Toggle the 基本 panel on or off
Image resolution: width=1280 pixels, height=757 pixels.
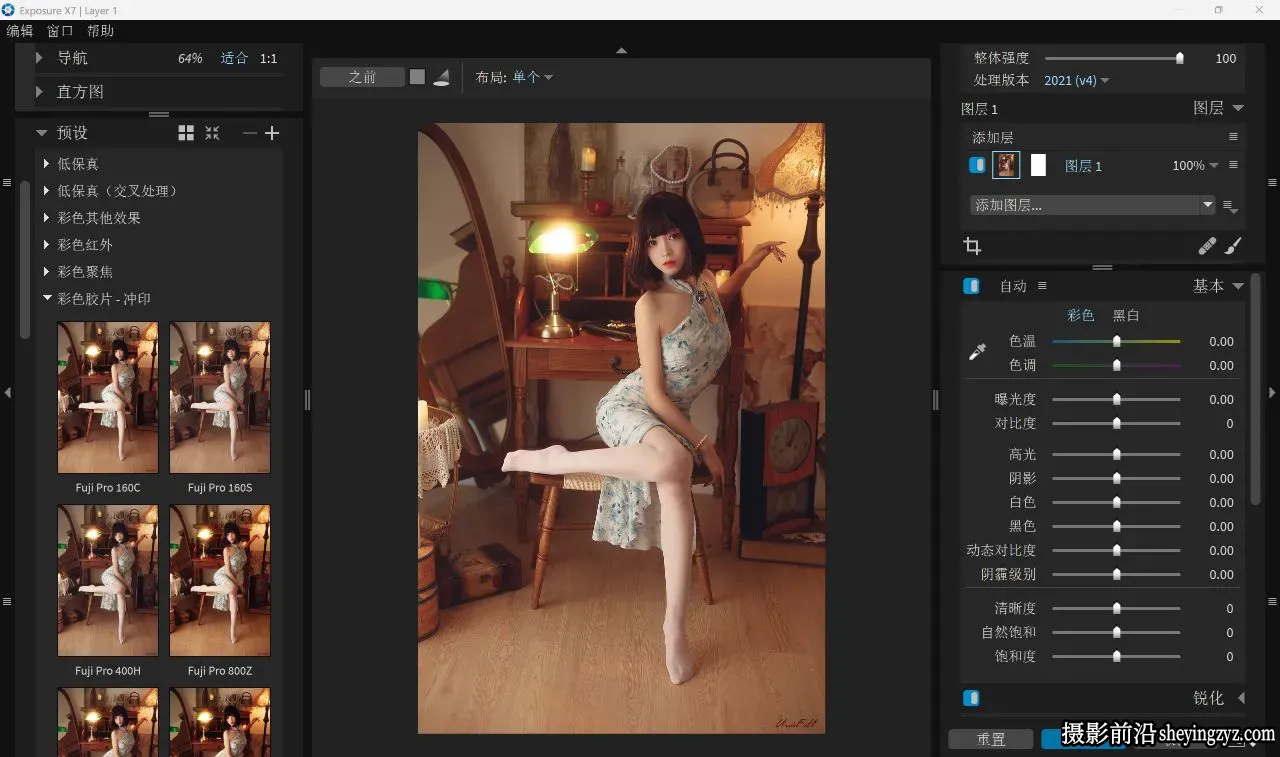click(971, 286)
